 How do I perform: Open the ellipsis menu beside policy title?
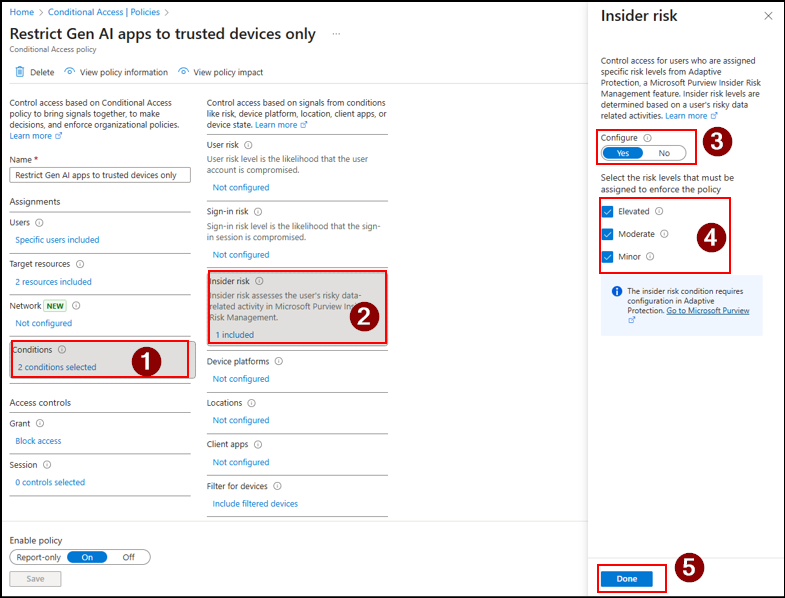tap(336, 34)
